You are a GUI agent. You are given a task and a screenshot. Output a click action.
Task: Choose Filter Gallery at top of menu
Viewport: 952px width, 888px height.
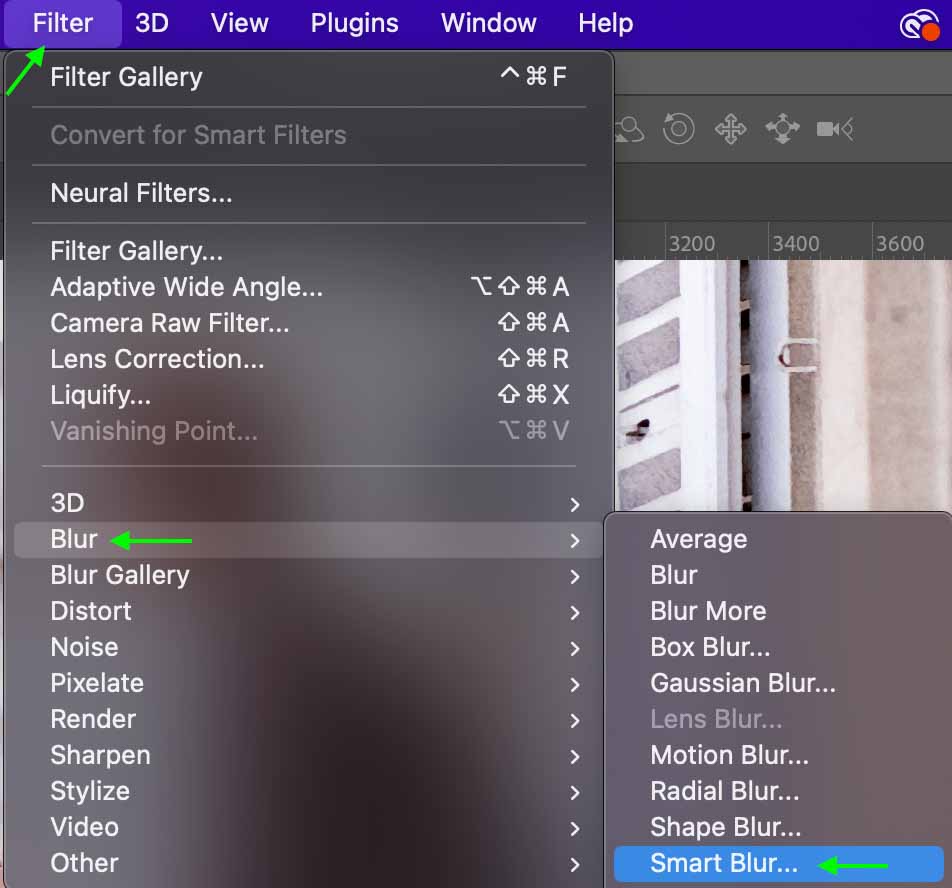[309, 77]
